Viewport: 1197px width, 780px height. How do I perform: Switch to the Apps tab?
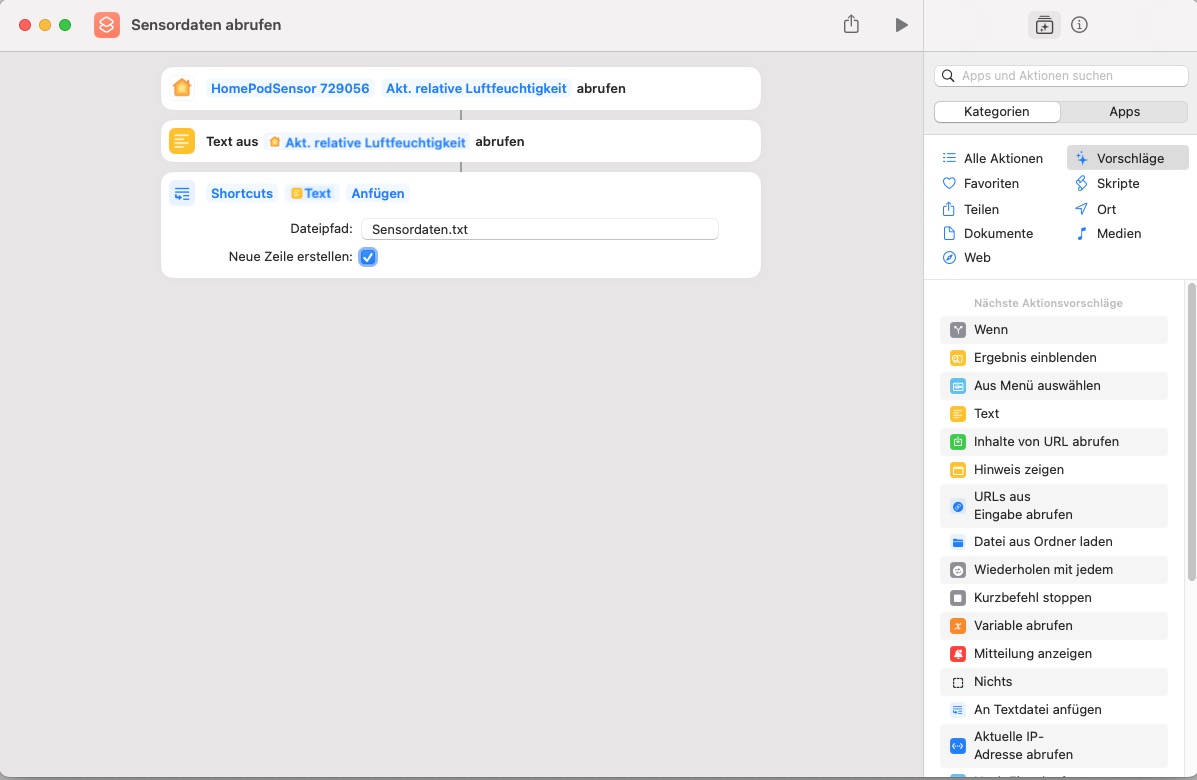pos(1124,111)
